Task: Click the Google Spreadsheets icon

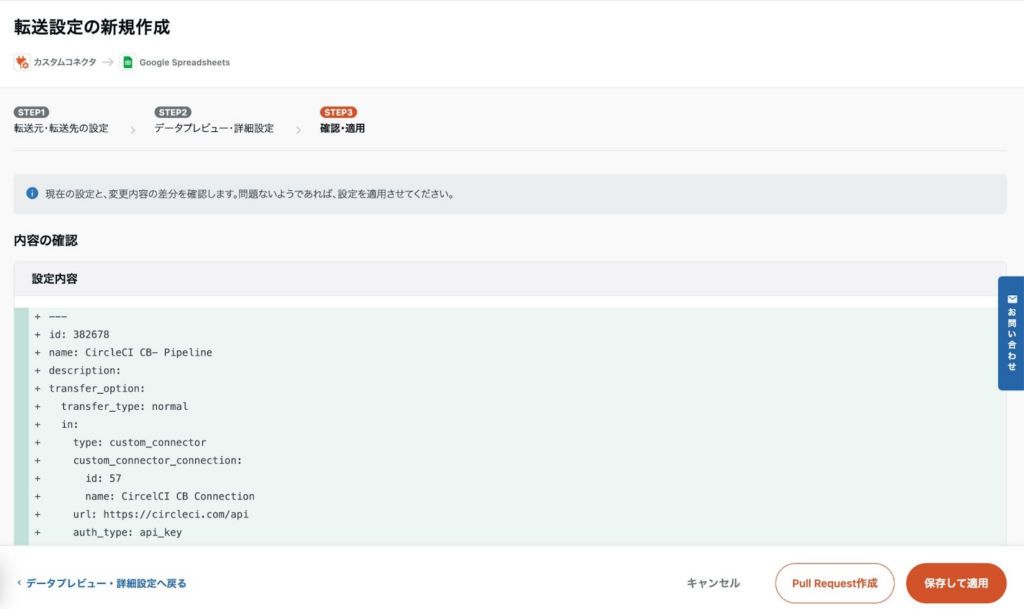Action: pos(127,62)
